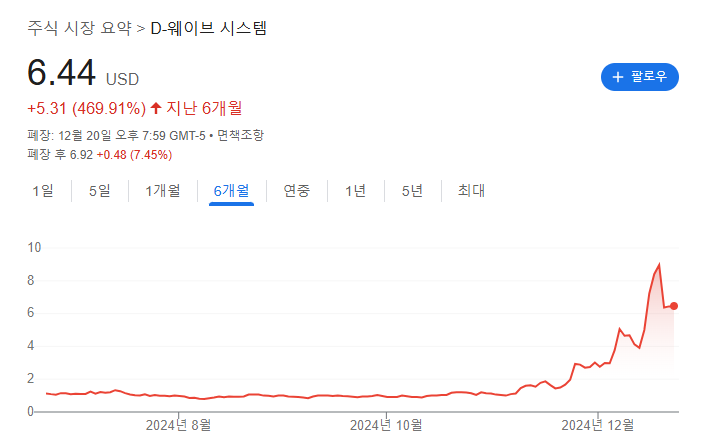Click the 폐장 후 6.92 after-hours value
The height and width of the screenshot is (439, 716).
[60, 154]
